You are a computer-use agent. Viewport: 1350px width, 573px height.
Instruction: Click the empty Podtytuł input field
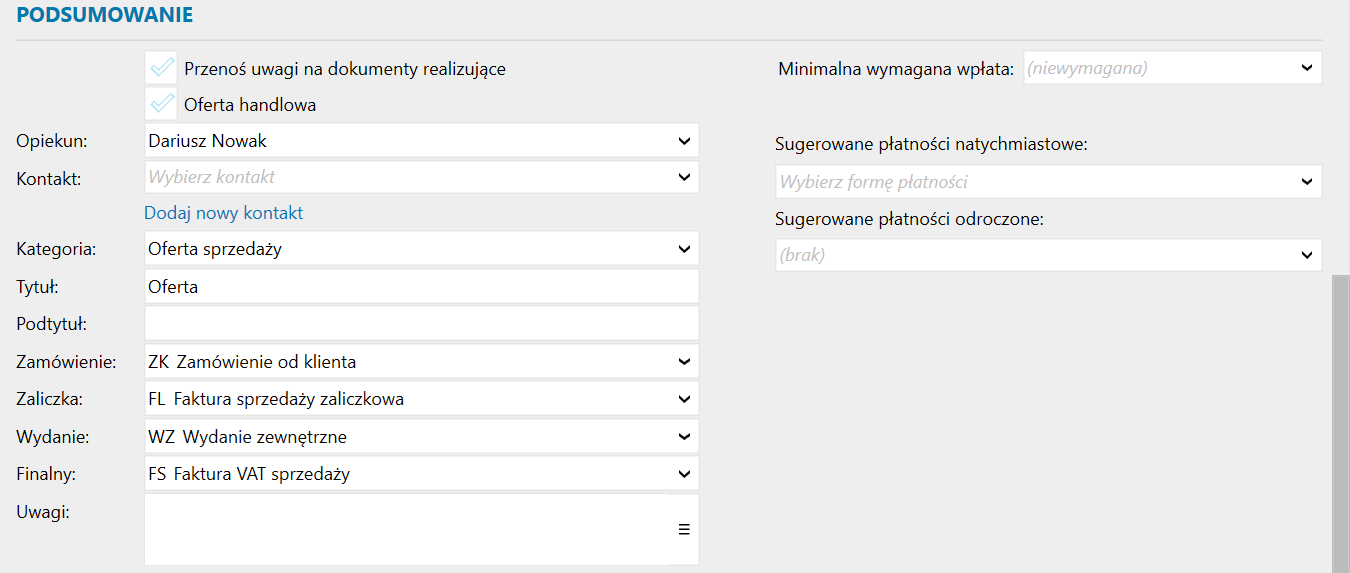click(x=420, y=324)
